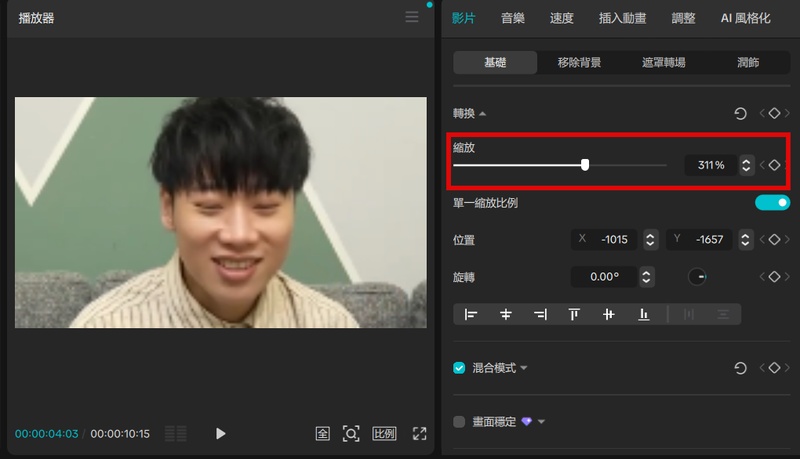
Task: Reset the 轉換 transform settings
Action: [x=740, y=113]
